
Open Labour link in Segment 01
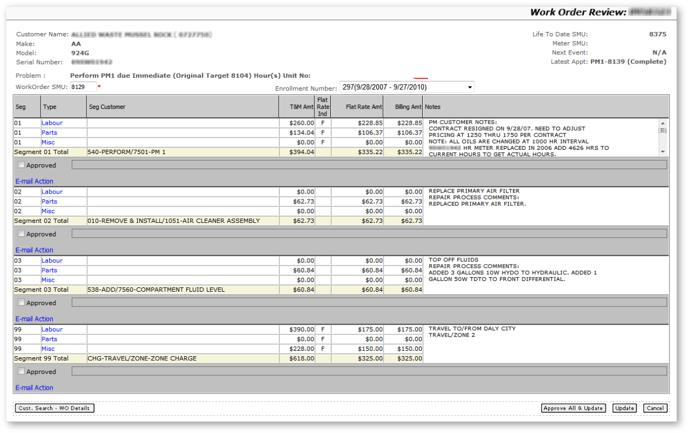pyautogui.click(x=51, y=123)
